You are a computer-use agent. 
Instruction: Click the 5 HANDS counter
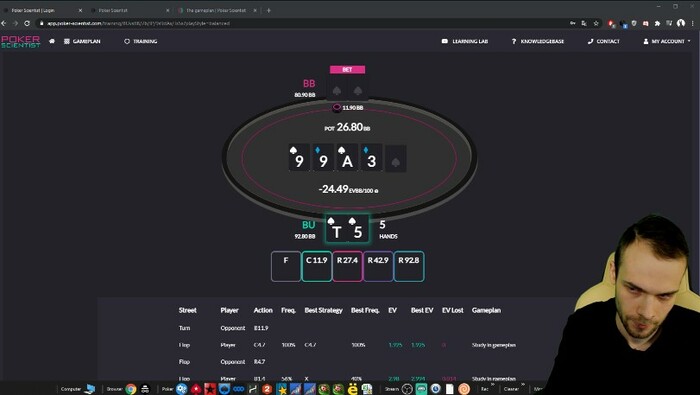pos(388,229)
